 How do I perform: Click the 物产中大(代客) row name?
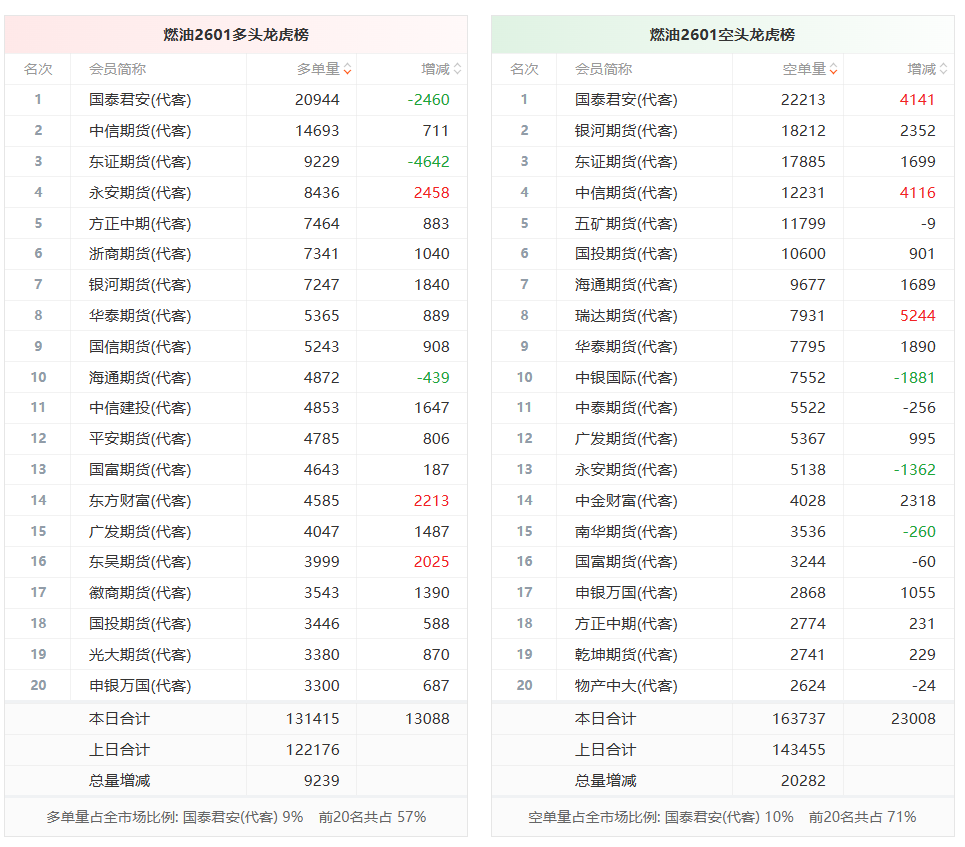[626, 685]
